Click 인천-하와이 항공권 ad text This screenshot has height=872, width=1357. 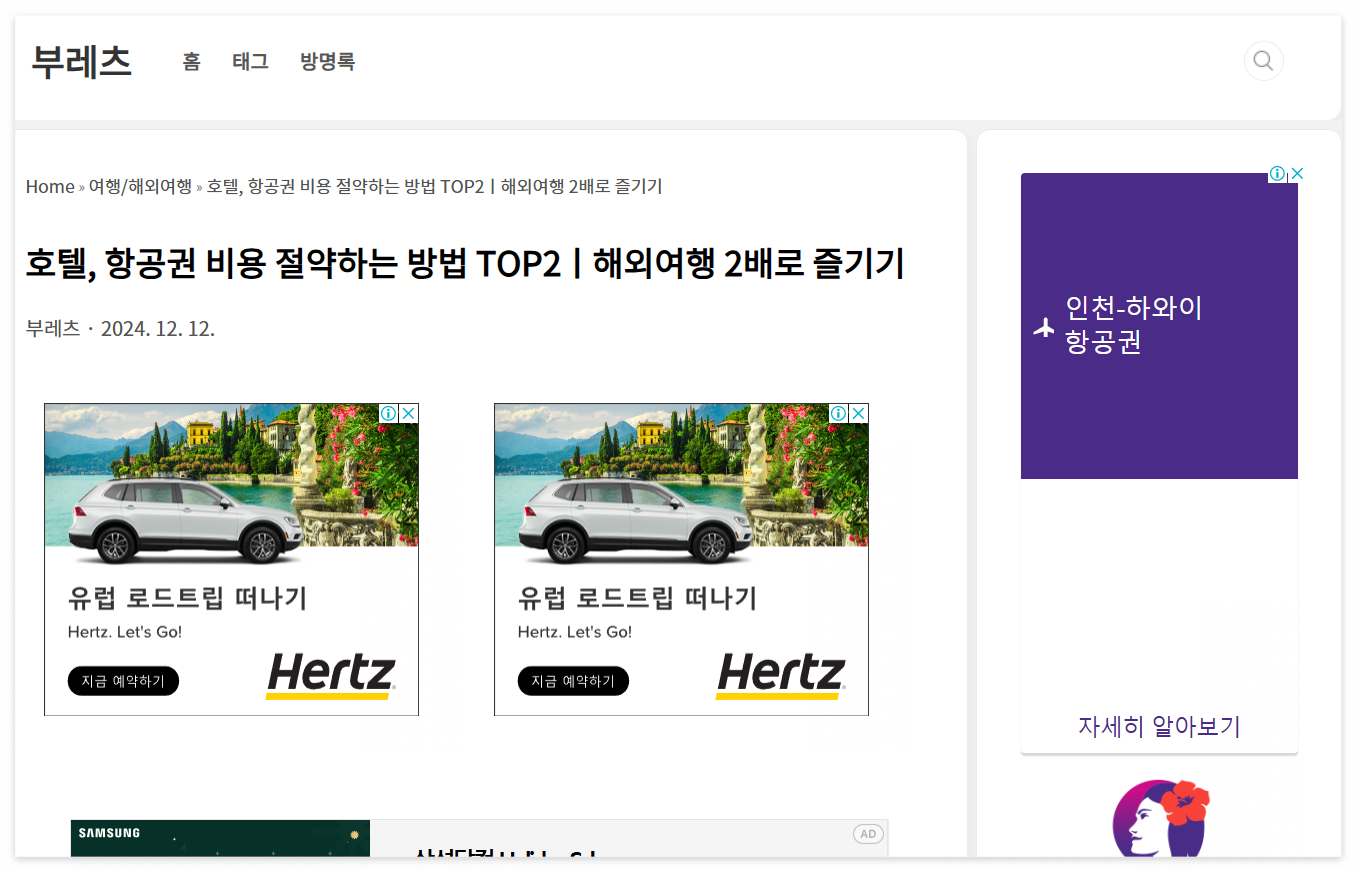pos(1133,325)
